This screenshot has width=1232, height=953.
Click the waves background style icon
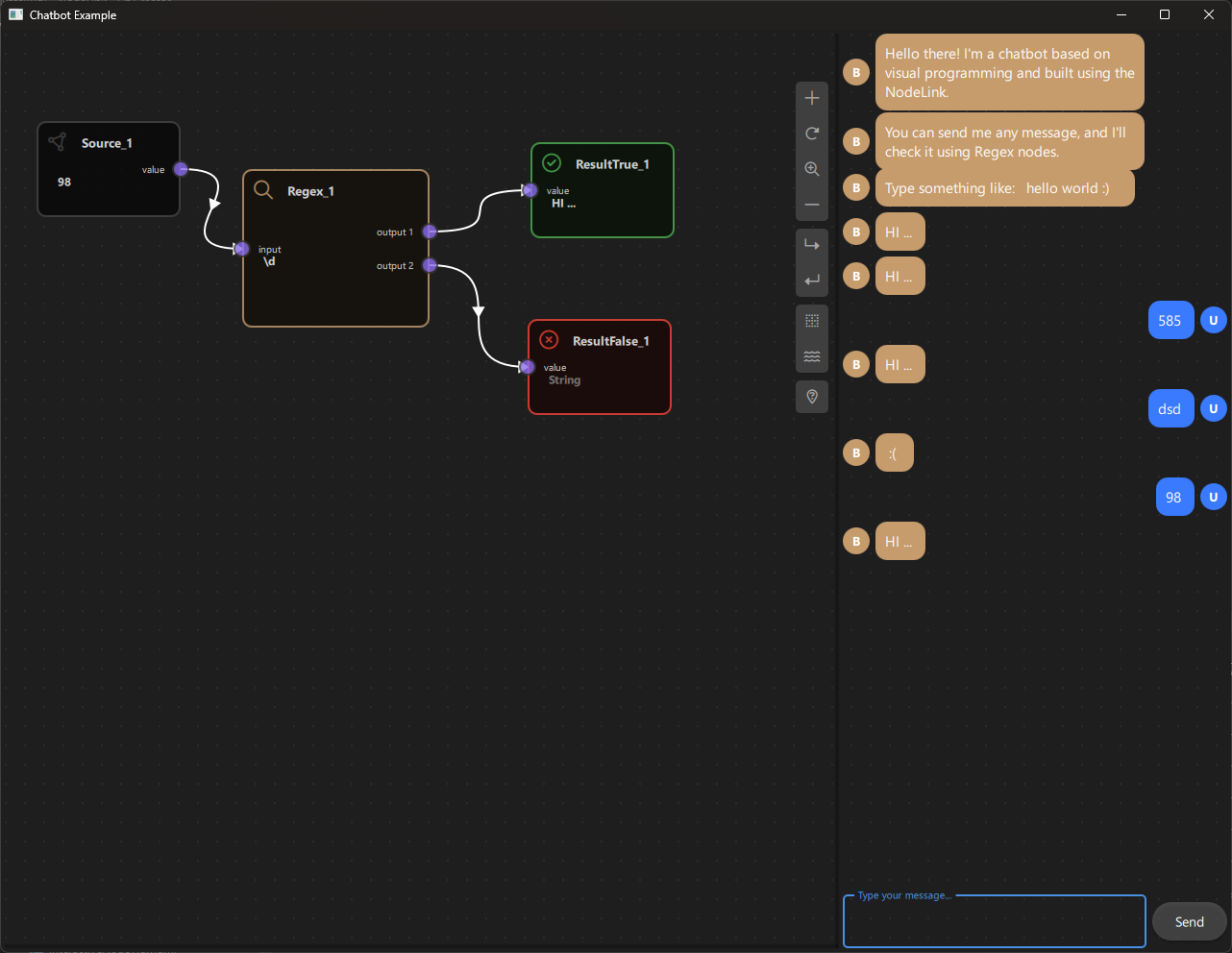[x=812, y=355]
